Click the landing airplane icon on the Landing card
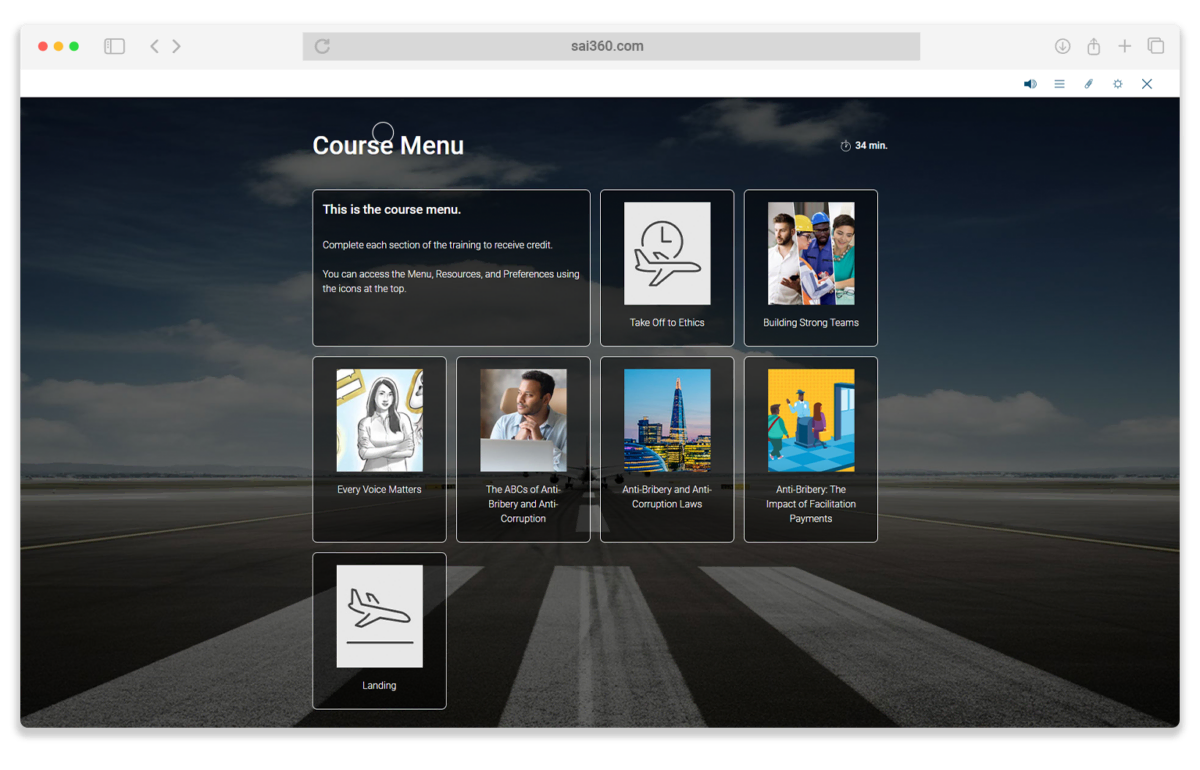The width and height of the screenshot is (1200, 770). [x=379, y=616]
